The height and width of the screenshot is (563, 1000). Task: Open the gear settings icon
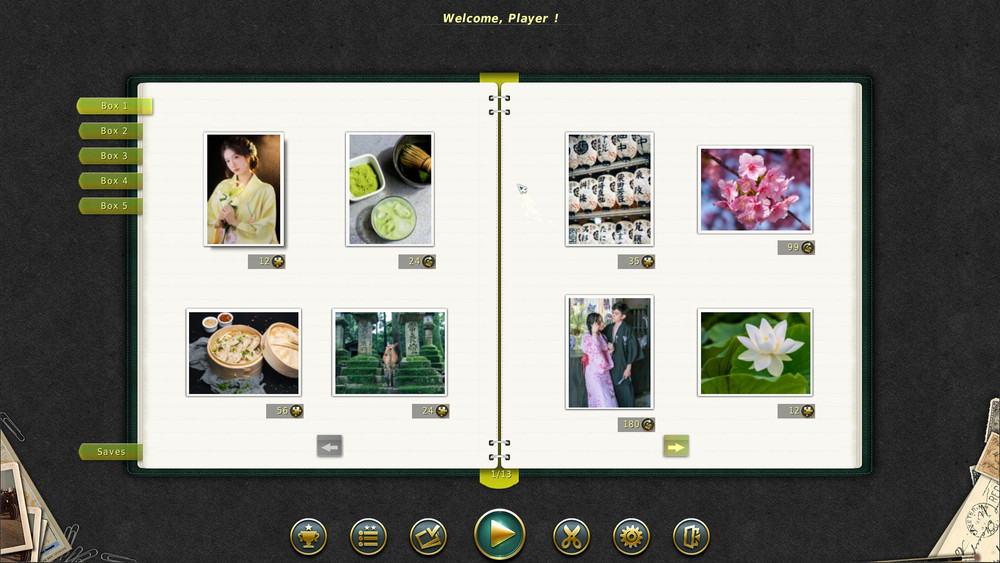(x=631, y=537)
